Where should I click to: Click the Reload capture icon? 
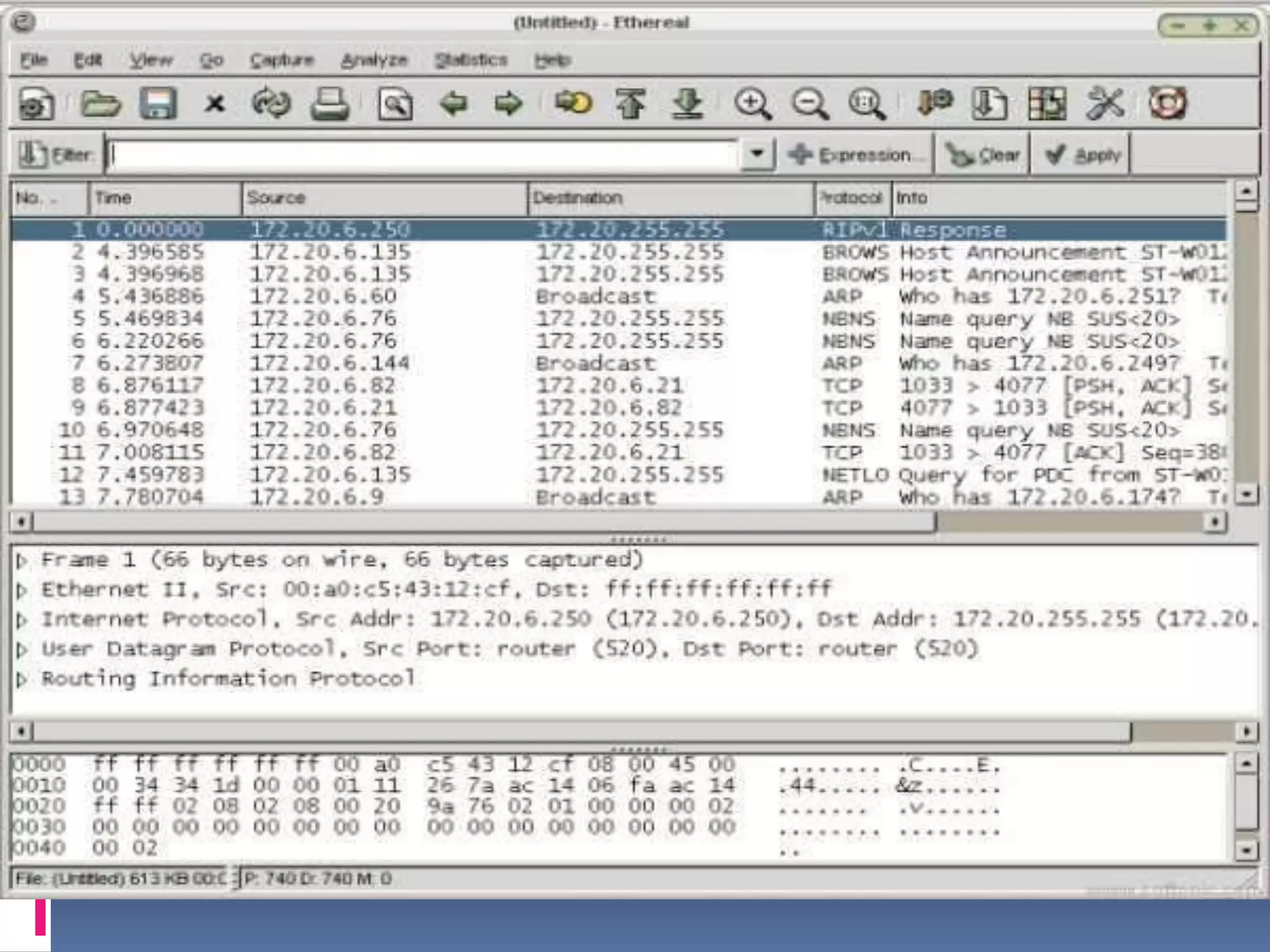pos(271,104)
